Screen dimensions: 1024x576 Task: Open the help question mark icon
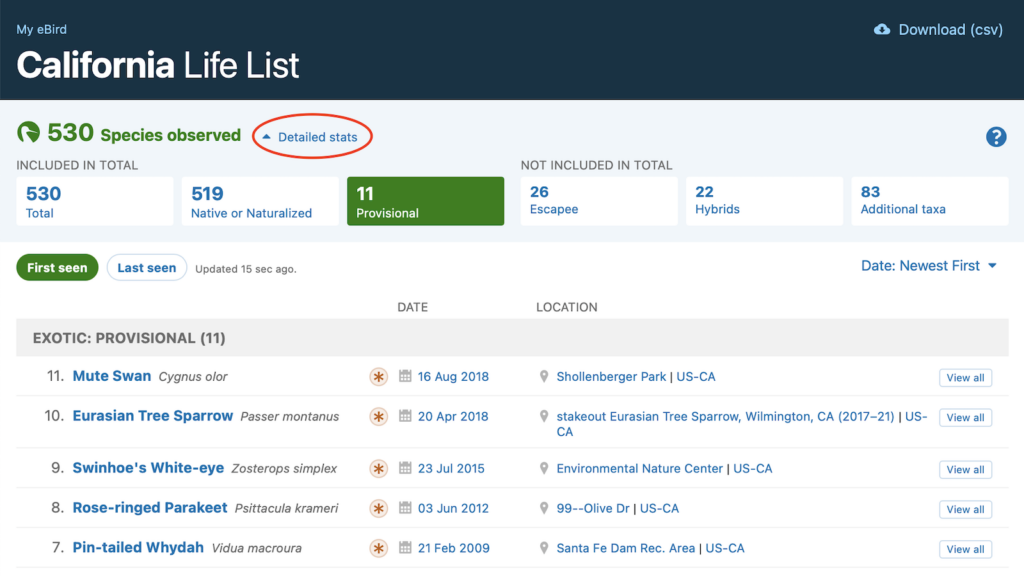pyautogui.click(x=996, y=137)
